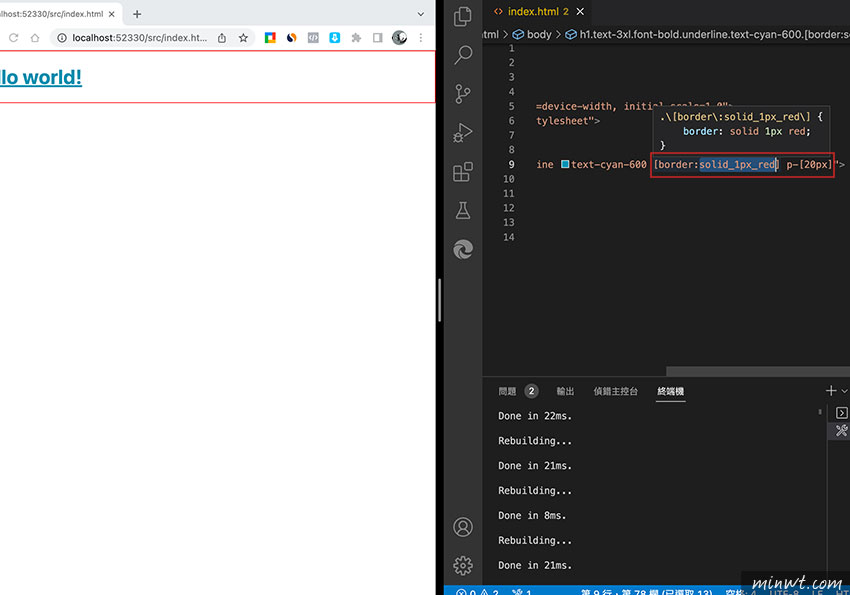Viewport: 850px width, 595px height.
Task: Open the Testing beaker view
Action: 462,210
